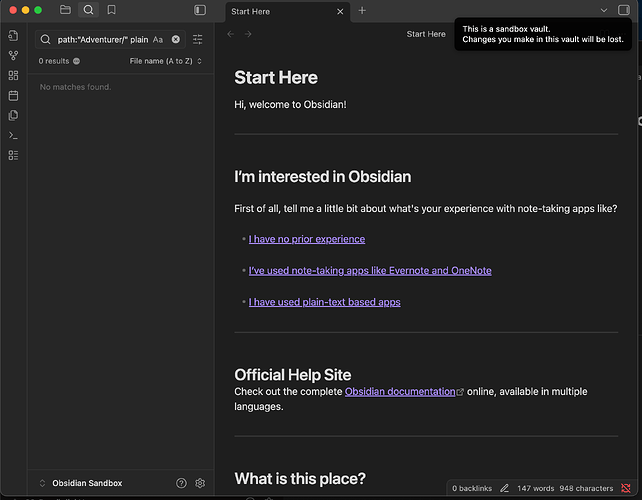Image resolution: width=642 pixels, height=500 pixels.
Task: Open today's daily note calendar icon
Action: [13, 95]
